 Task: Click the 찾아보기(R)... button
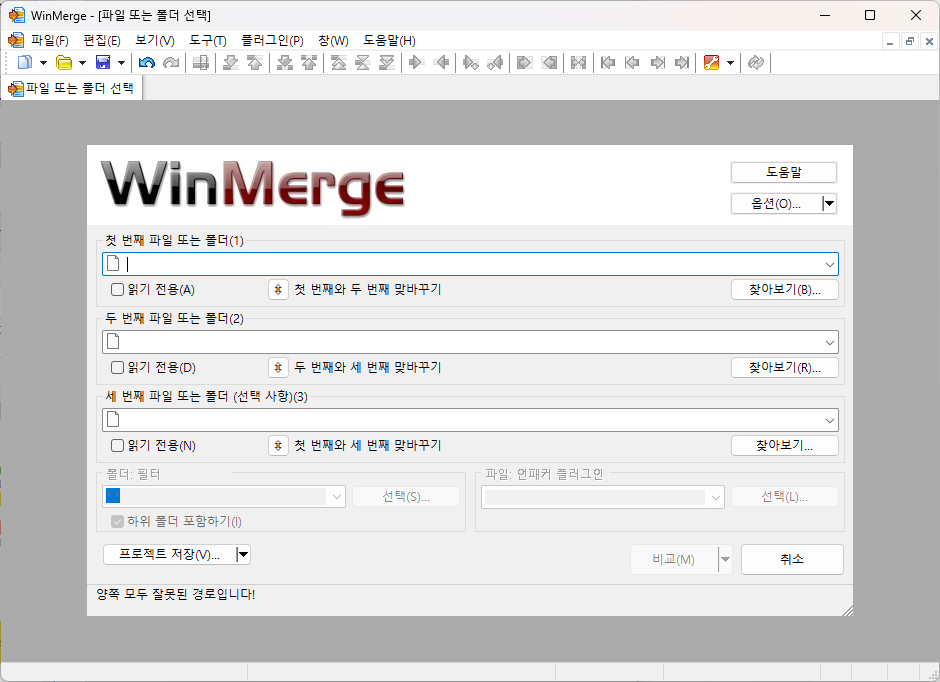point(785,367)
